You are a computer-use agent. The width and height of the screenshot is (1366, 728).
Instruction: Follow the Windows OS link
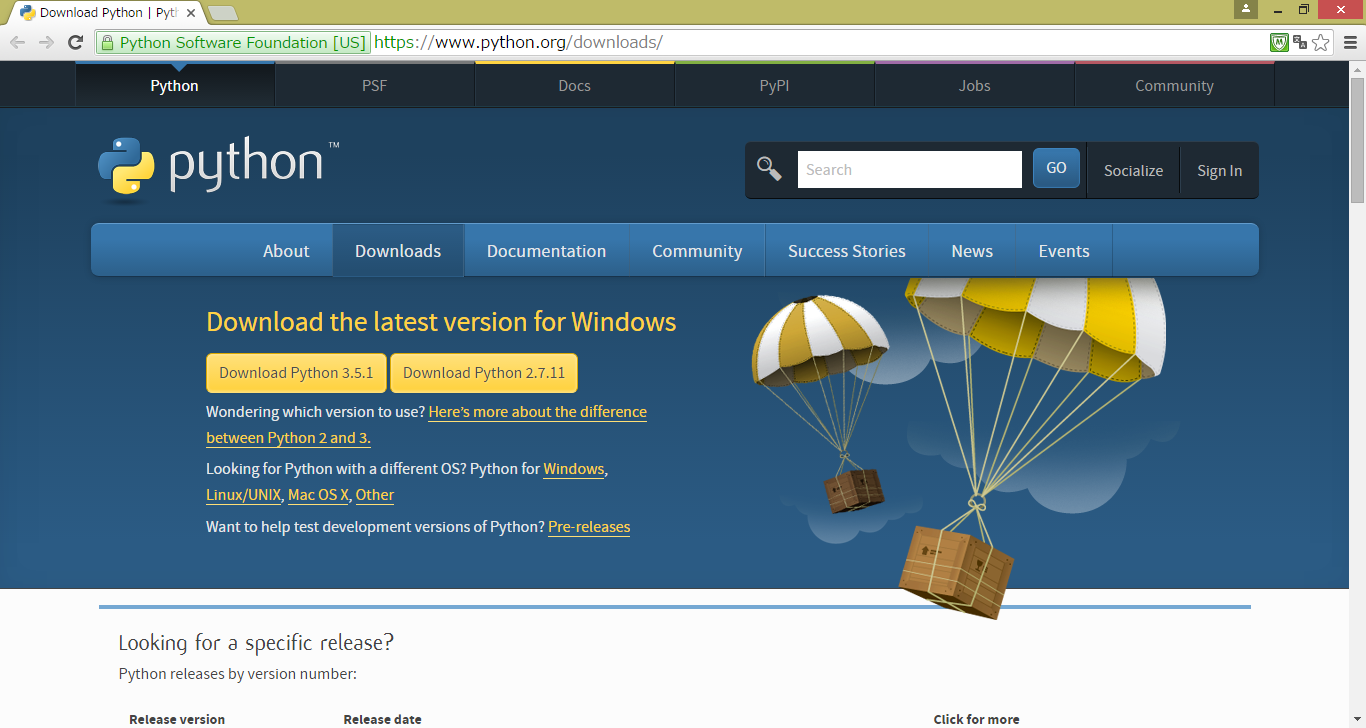click(x=574, y=469)
